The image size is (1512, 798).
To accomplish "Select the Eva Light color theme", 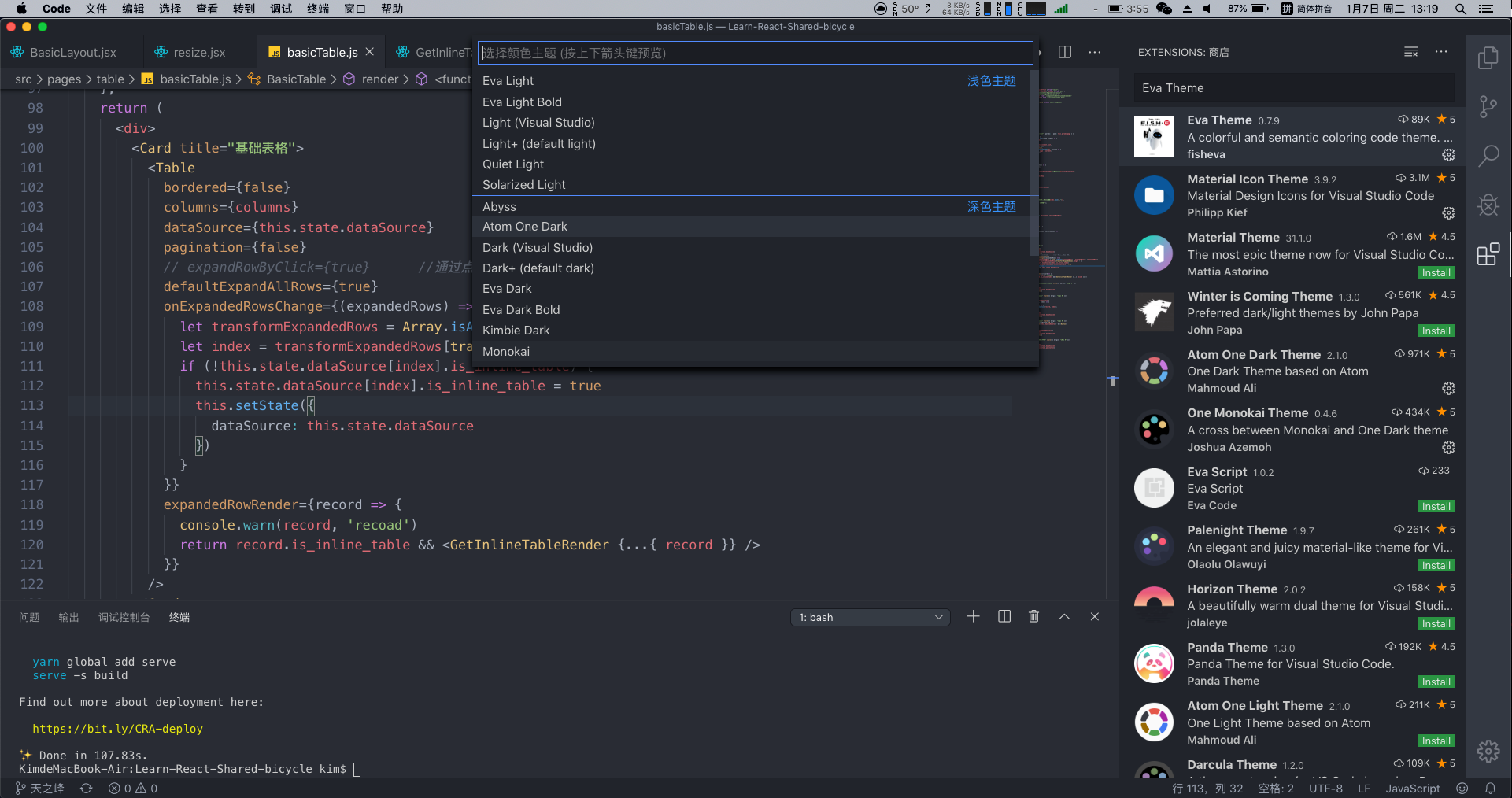I will click(750, 81).
